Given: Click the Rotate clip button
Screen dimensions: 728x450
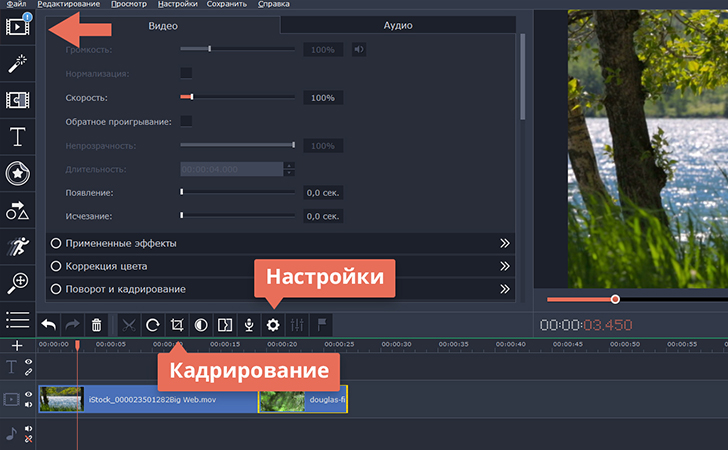Looking at the screenshot, I should [152, 325].
